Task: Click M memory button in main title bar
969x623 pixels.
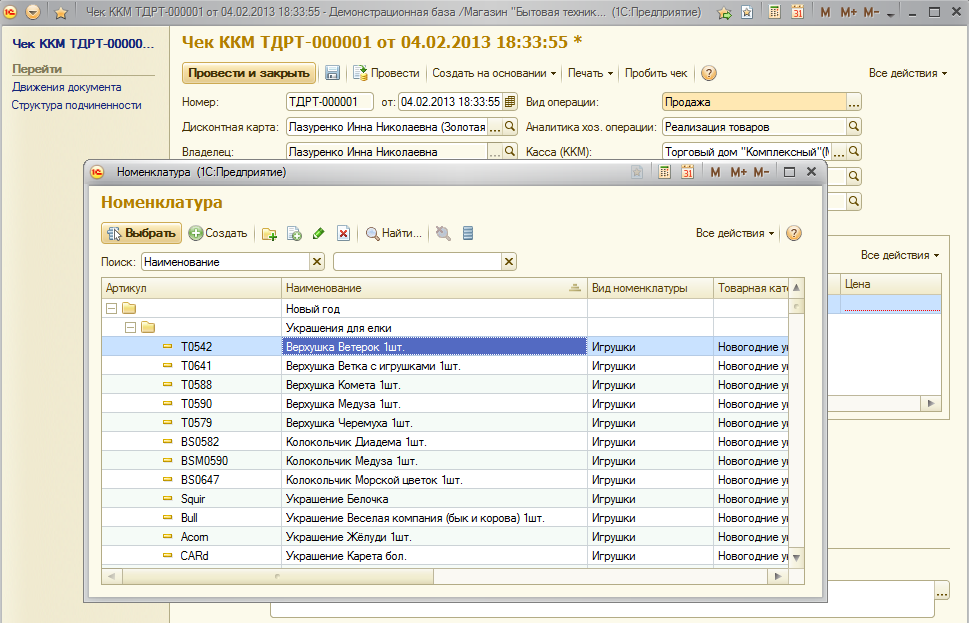Action: [x=826, y=12]
